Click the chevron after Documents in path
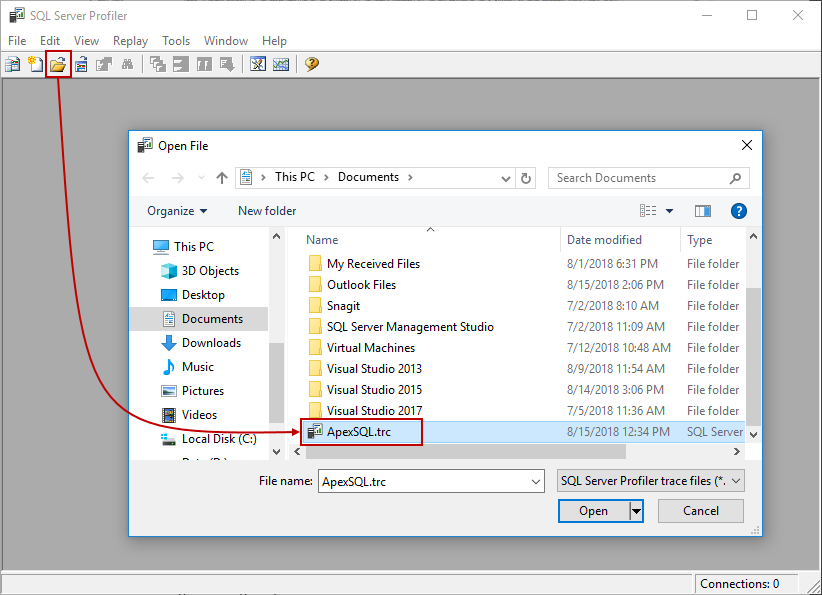This screenshot has width=822, height=595. pos(410,178)
